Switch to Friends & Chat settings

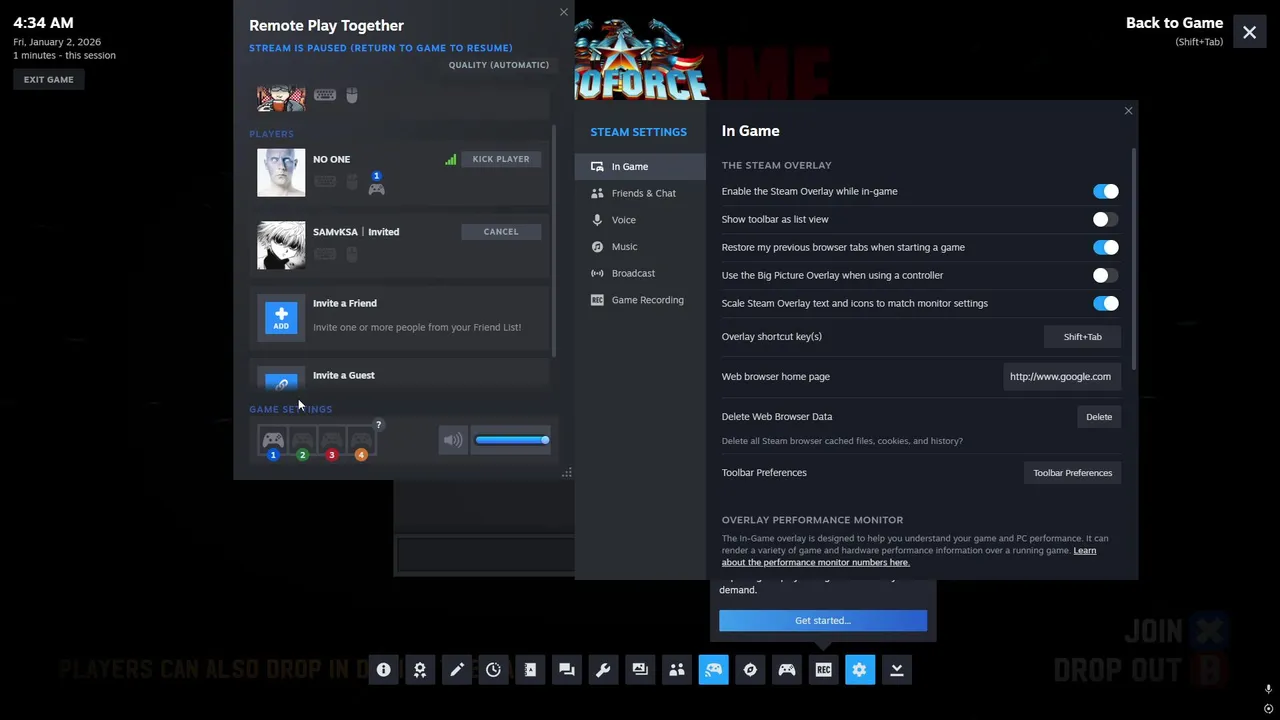[640, 193]
